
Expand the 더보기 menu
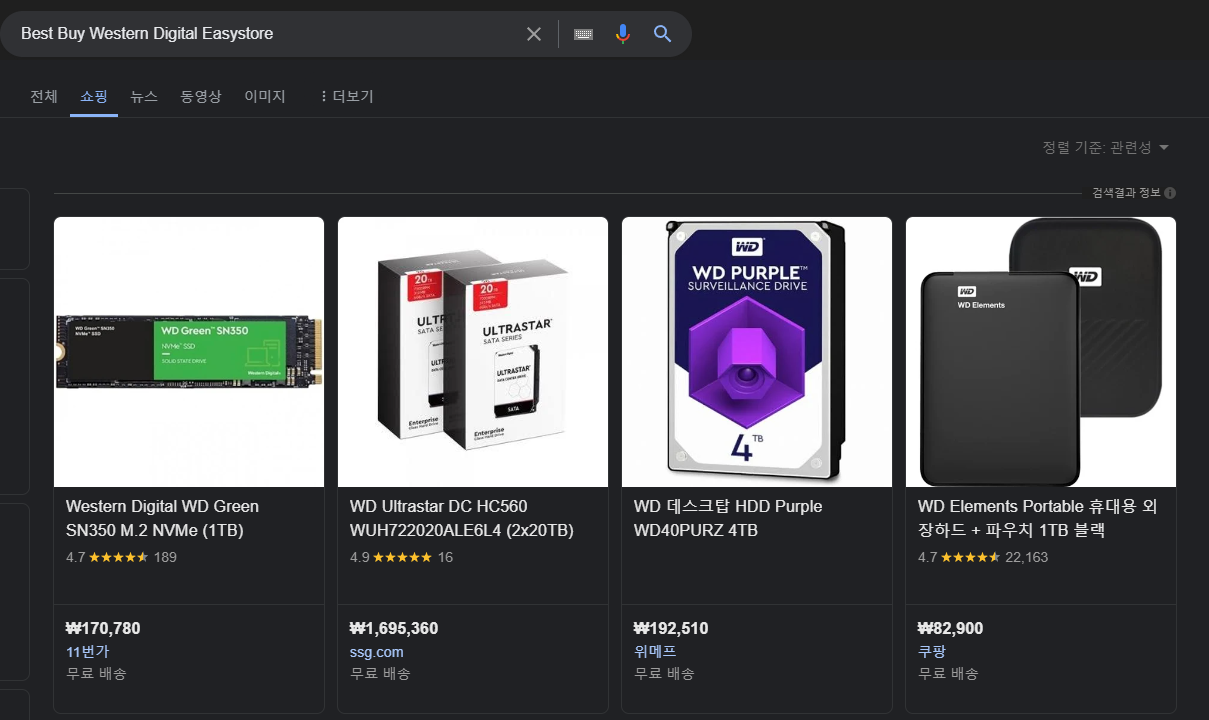pos(346,97)
